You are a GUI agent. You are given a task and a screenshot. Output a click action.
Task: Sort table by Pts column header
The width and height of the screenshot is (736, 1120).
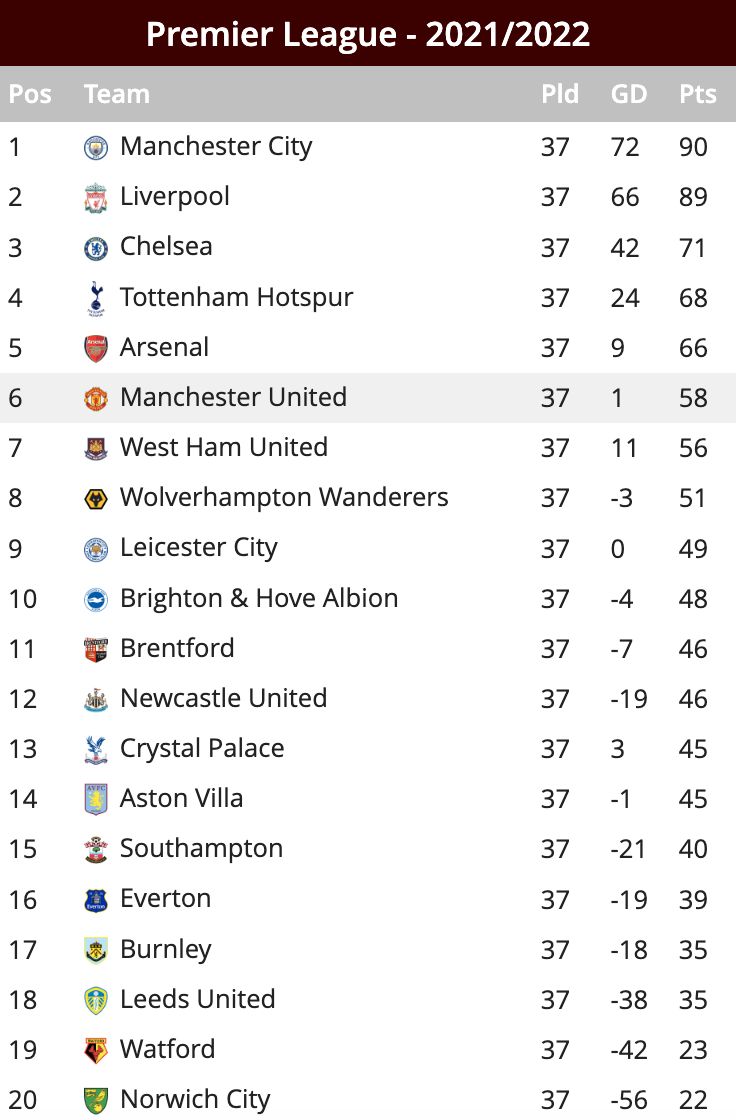697,94
